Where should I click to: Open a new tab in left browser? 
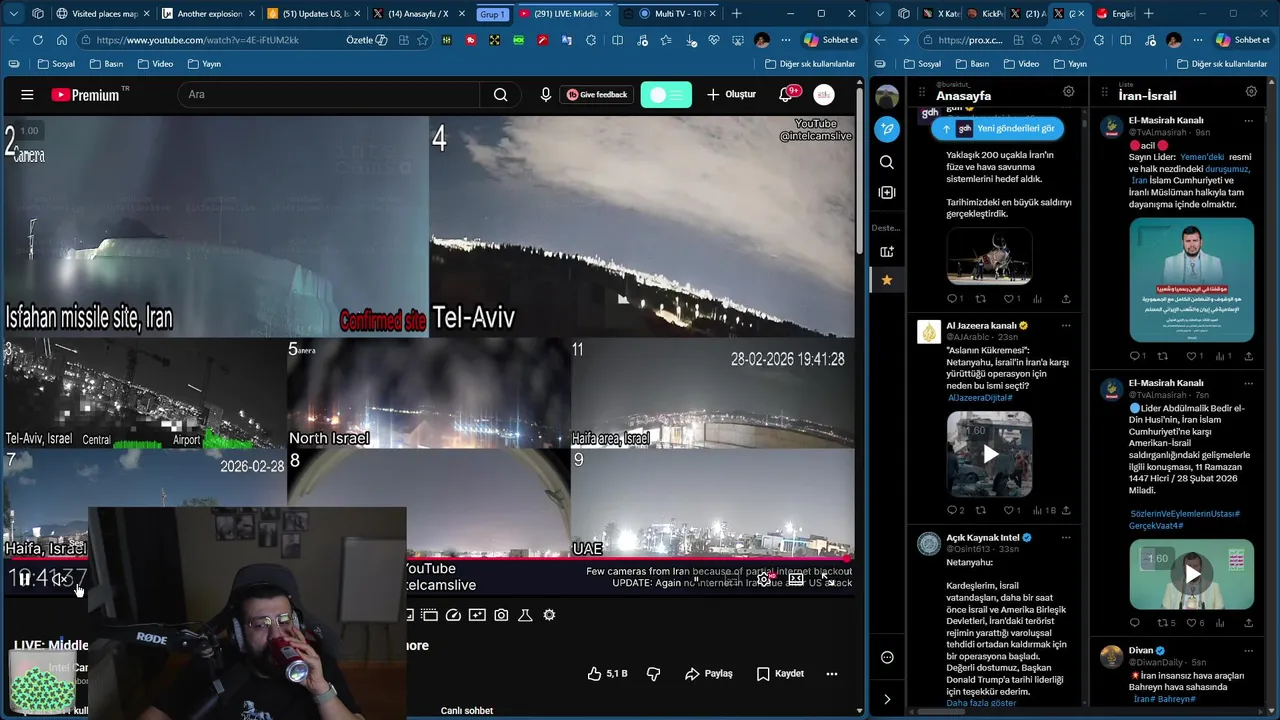click(x=737, y=14)
